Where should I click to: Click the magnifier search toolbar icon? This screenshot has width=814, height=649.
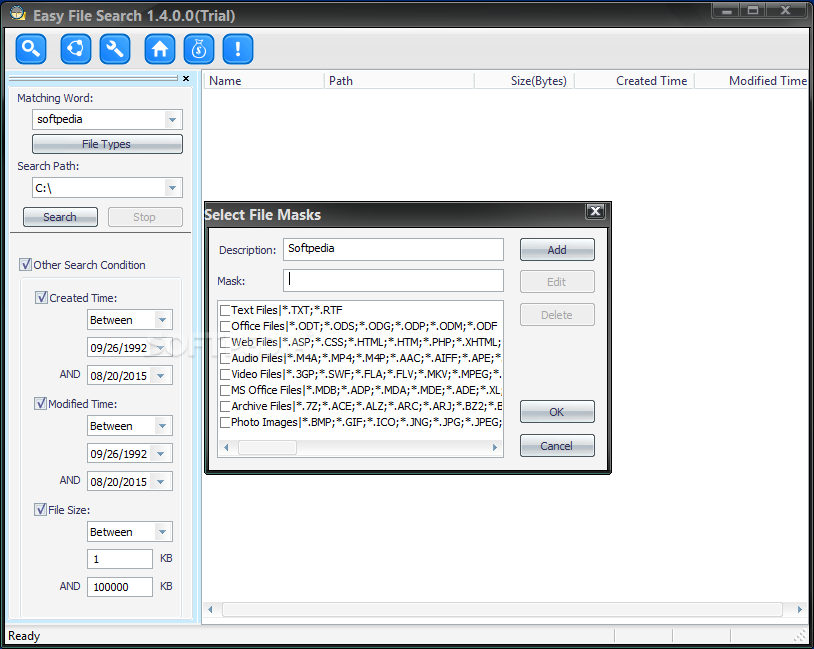[31, 49]
